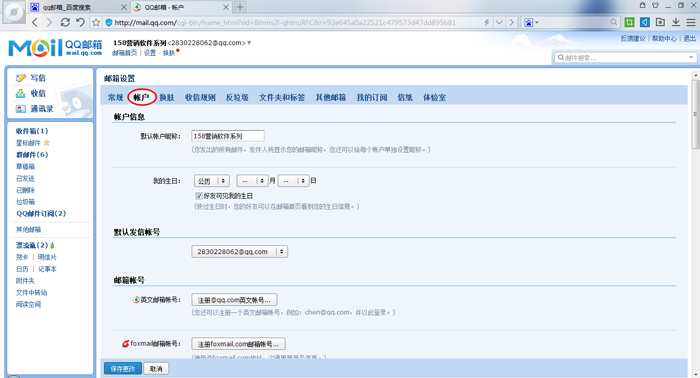This screenshot has width=700, height=378.
Task: Open new browser tab with plus button
Action: [x=240, y=7]
